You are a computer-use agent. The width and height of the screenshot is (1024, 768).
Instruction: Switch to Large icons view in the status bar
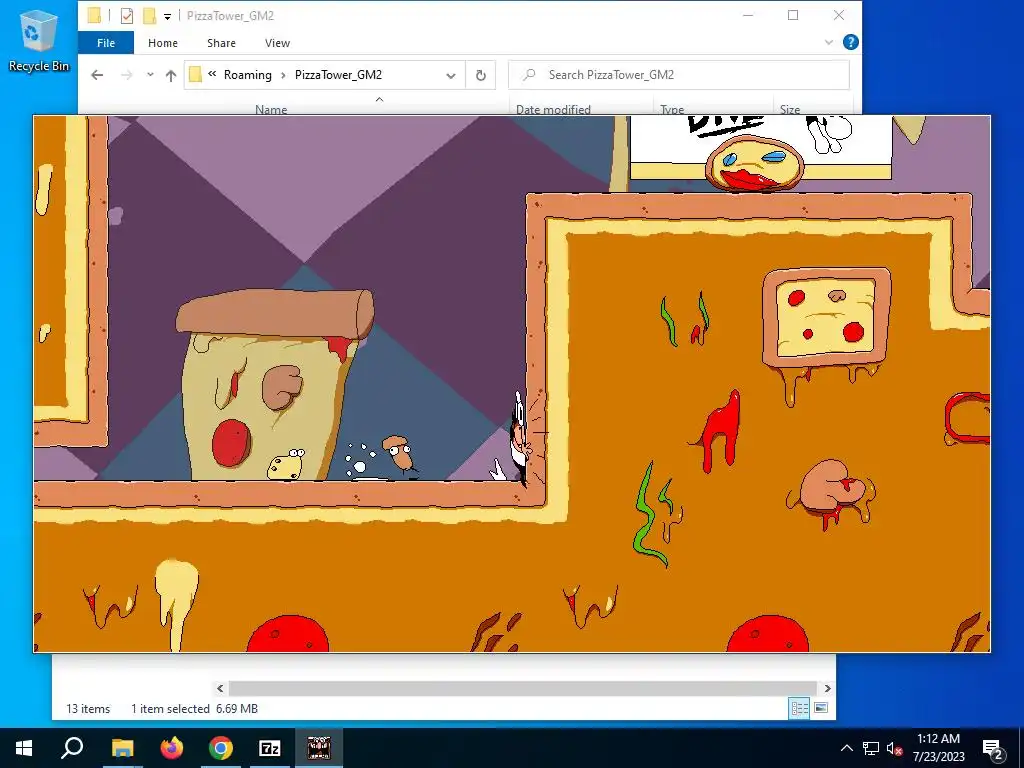click(821, 709)
